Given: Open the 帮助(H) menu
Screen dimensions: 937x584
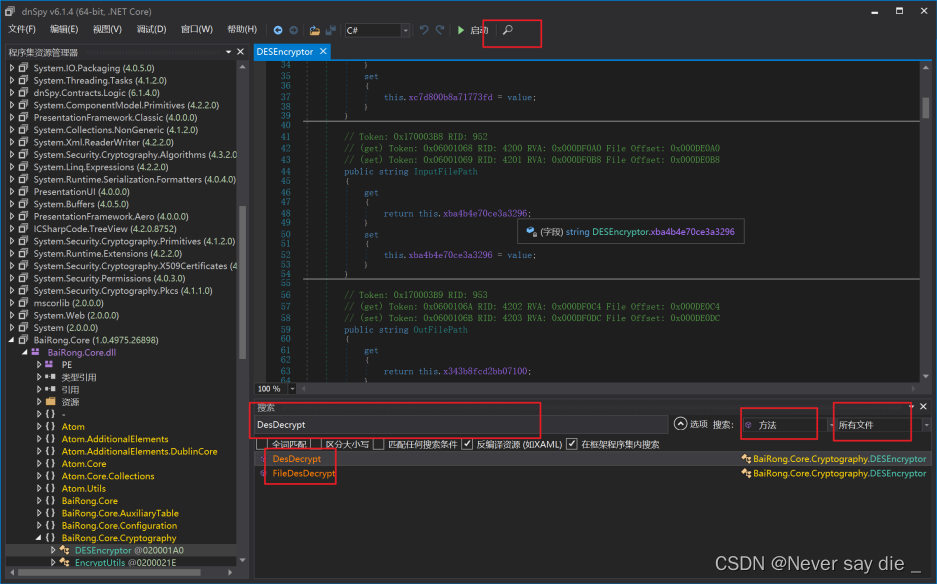Looking at the screenshot, I should (x=242, y=29).
